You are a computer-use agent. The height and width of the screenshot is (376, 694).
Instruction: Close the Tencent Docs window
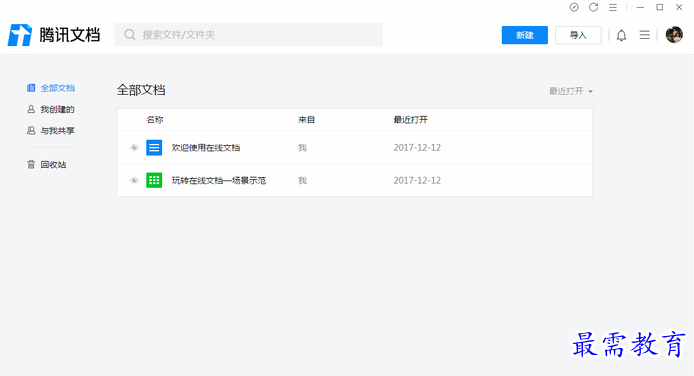pyautogui.click(x=679, y=7)
